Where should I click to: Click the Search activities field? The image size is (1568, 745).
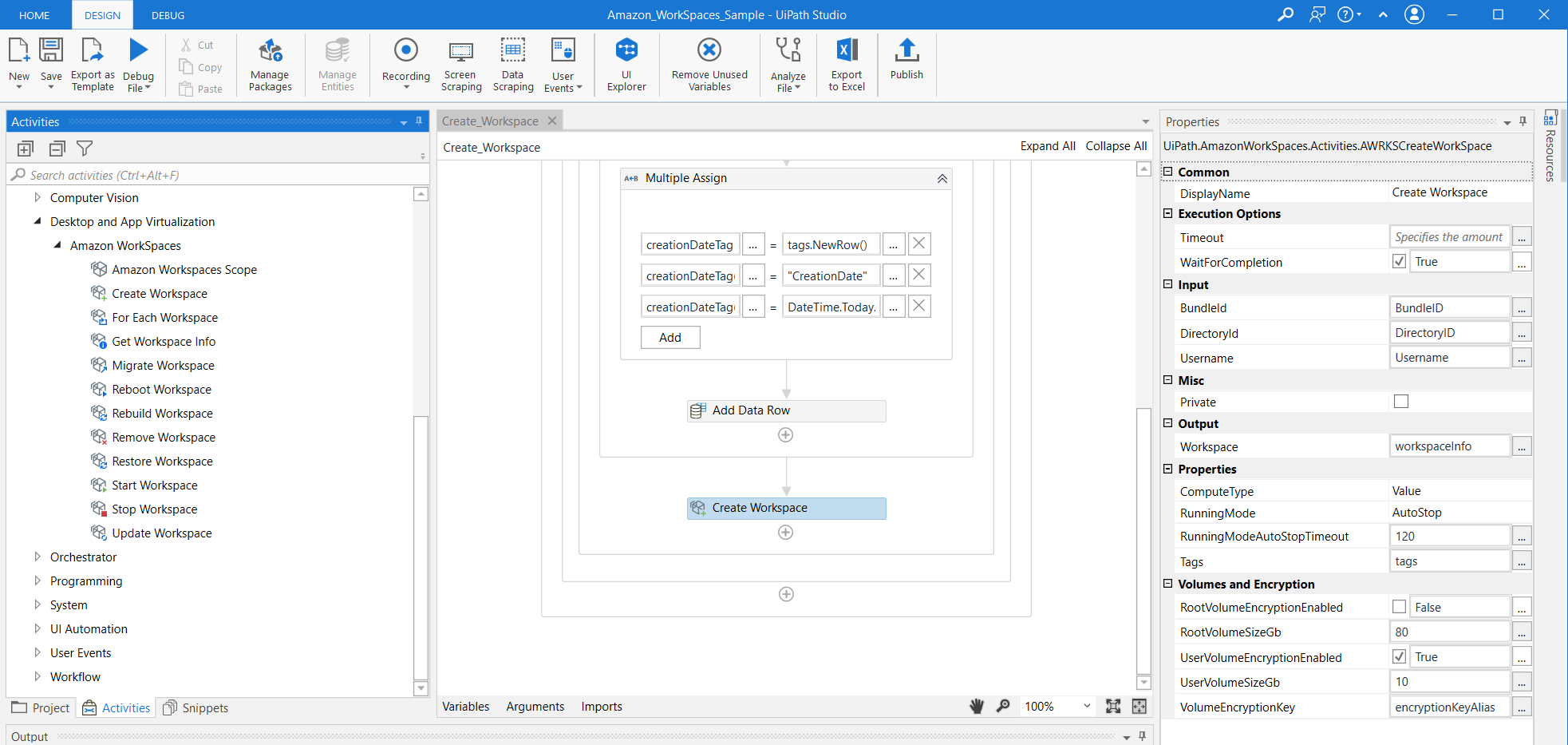click(x=215, y=175)
